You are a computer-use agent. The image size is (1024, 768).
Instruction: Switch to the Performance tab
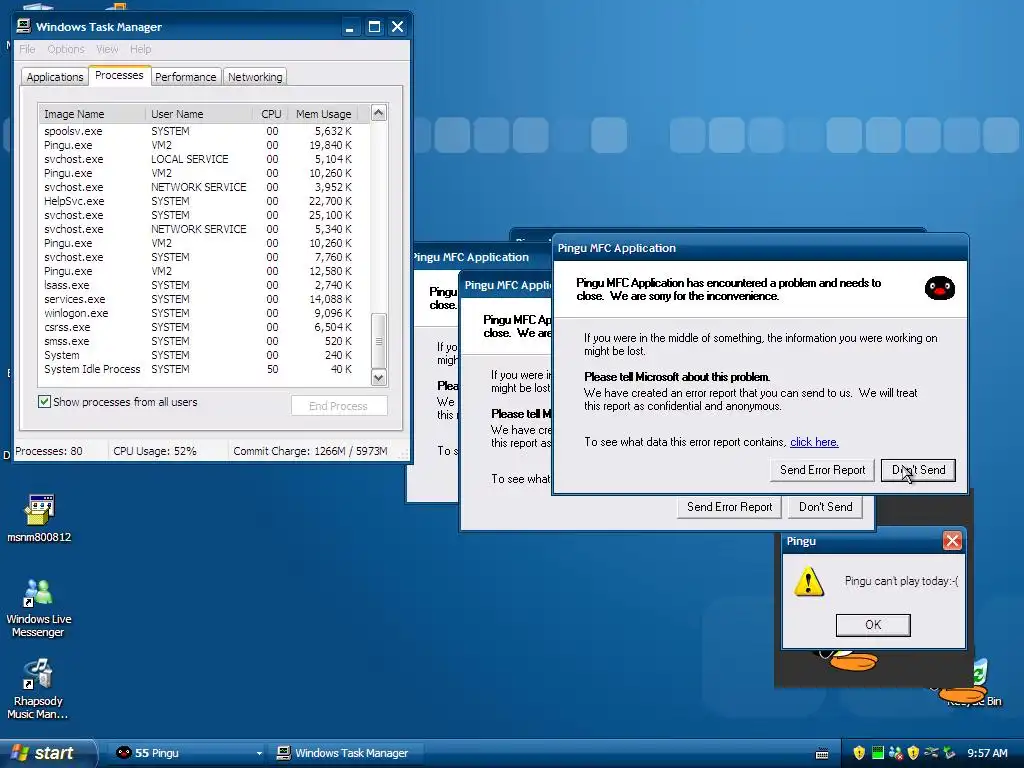185,77
